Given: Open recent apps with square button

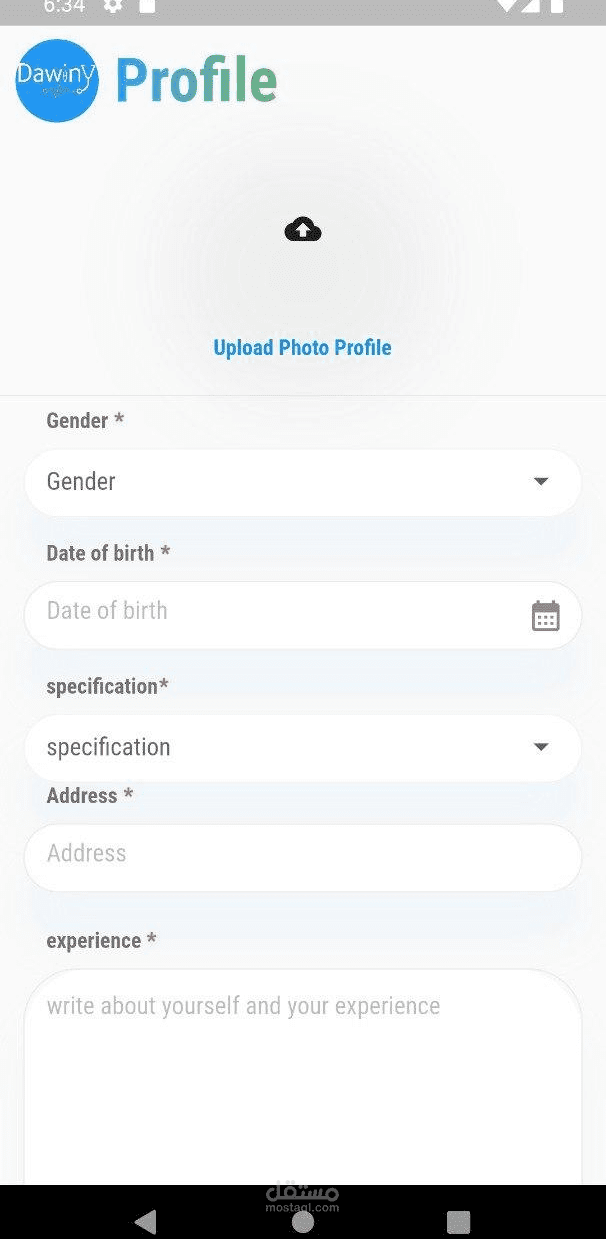Looking at the screenshot, I should [x=458, y=1221].
